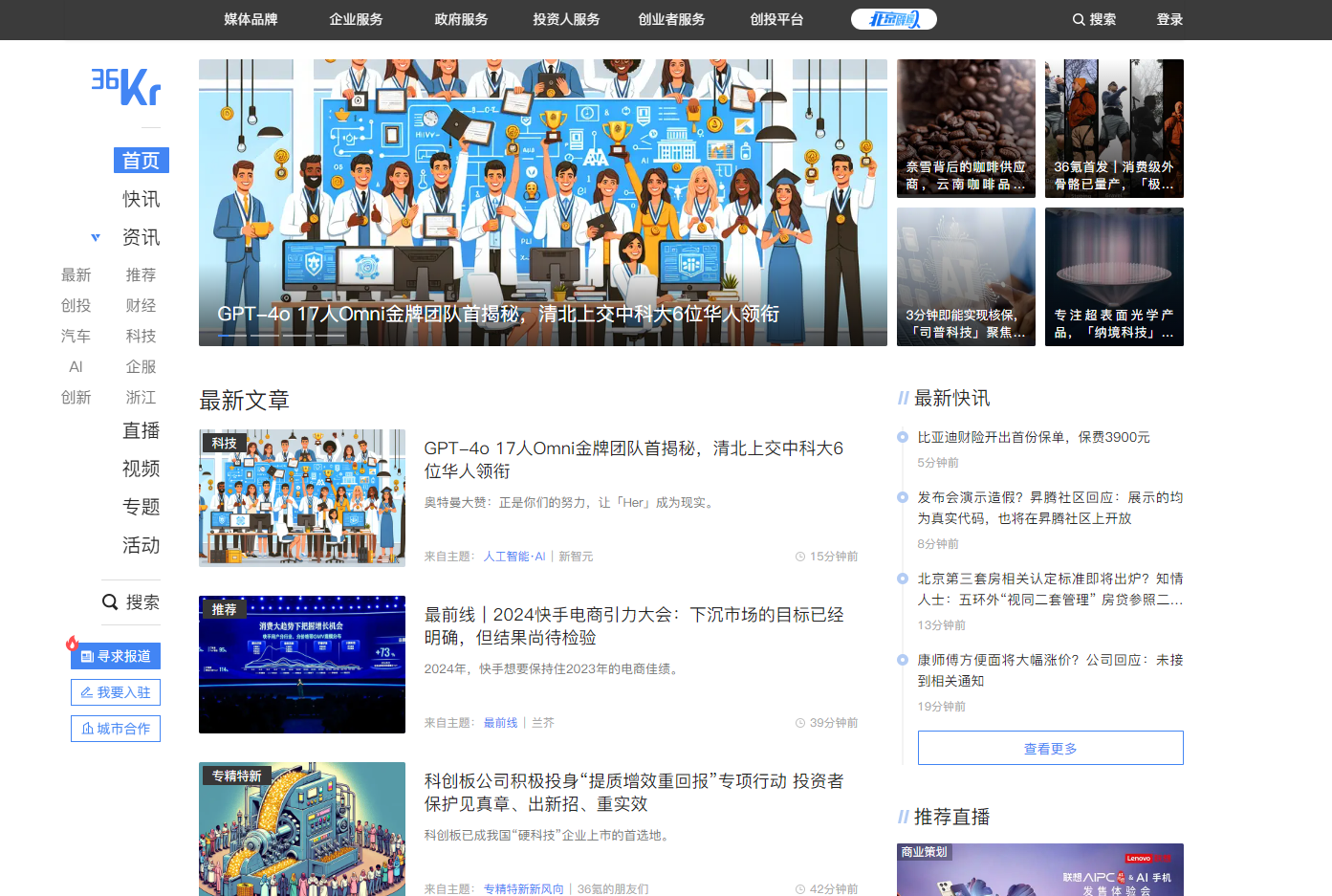This screenshot has height=896, width=1332.
Task: Open article title 最前线 2024快手电商引力大会
Action: tap(634, 626)
